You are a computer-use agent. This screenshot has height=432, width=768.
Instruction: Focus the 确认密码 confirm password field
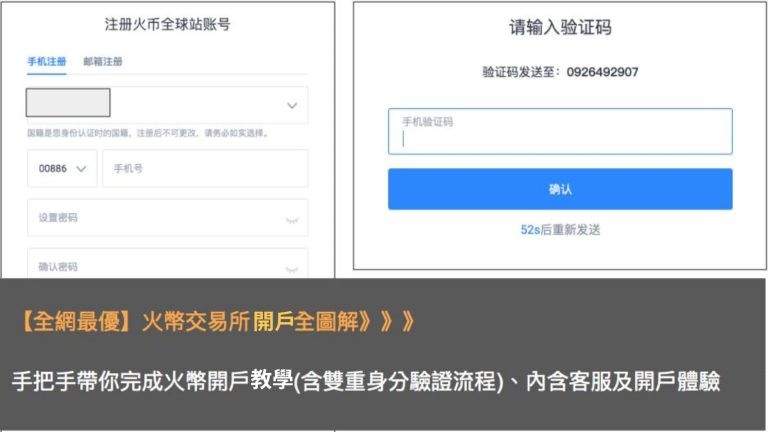[168, 264]
